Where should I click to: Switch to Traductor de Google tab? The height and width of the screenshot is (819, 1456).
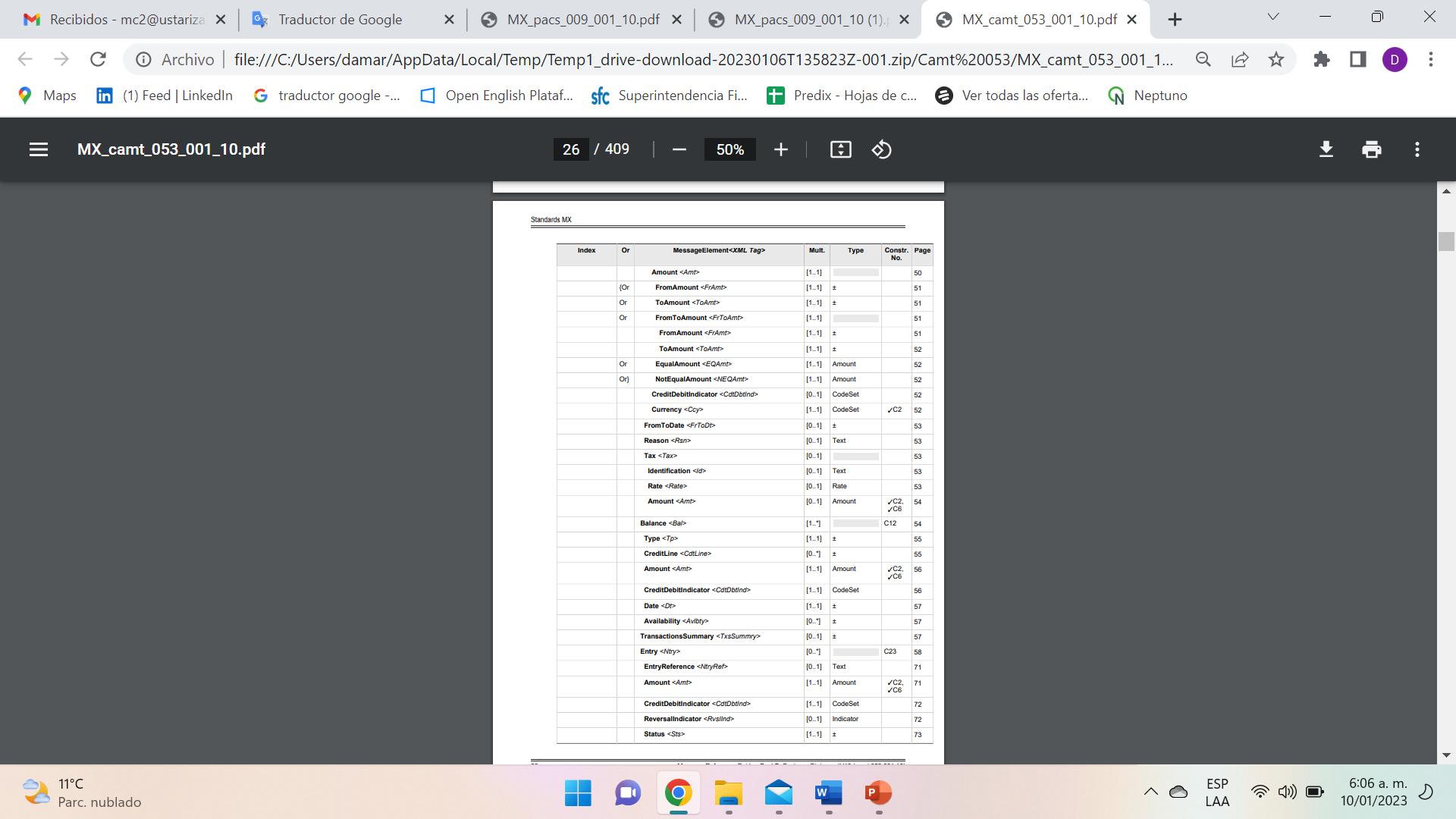340,20
